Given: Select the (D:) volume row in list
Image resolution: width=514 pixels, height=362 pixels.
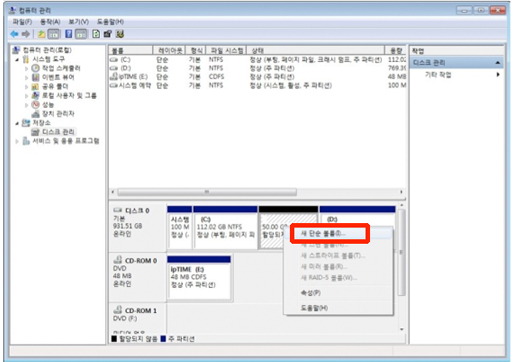Looking at the screenshot, I should click(x=258, y=68).
